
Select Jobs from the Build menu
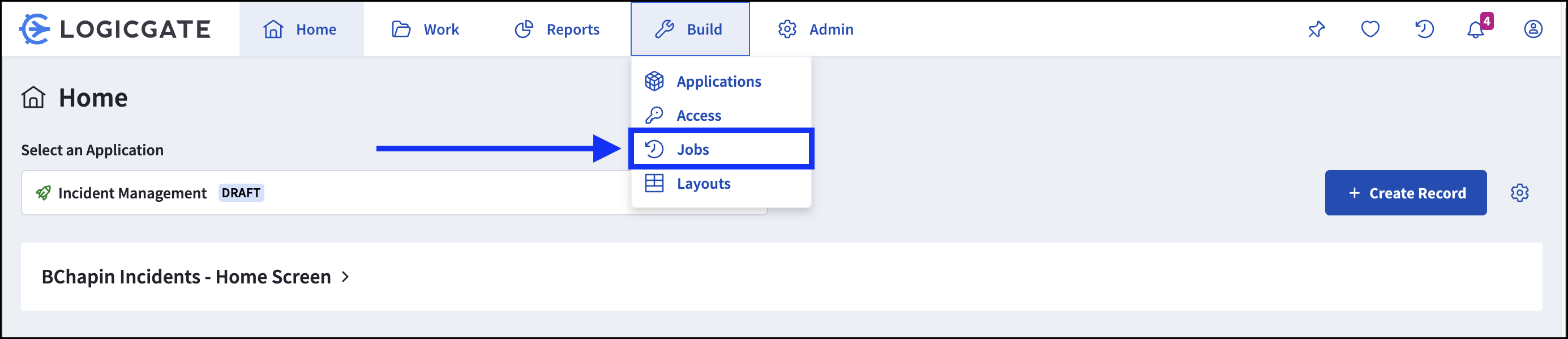tap(721, 150)
